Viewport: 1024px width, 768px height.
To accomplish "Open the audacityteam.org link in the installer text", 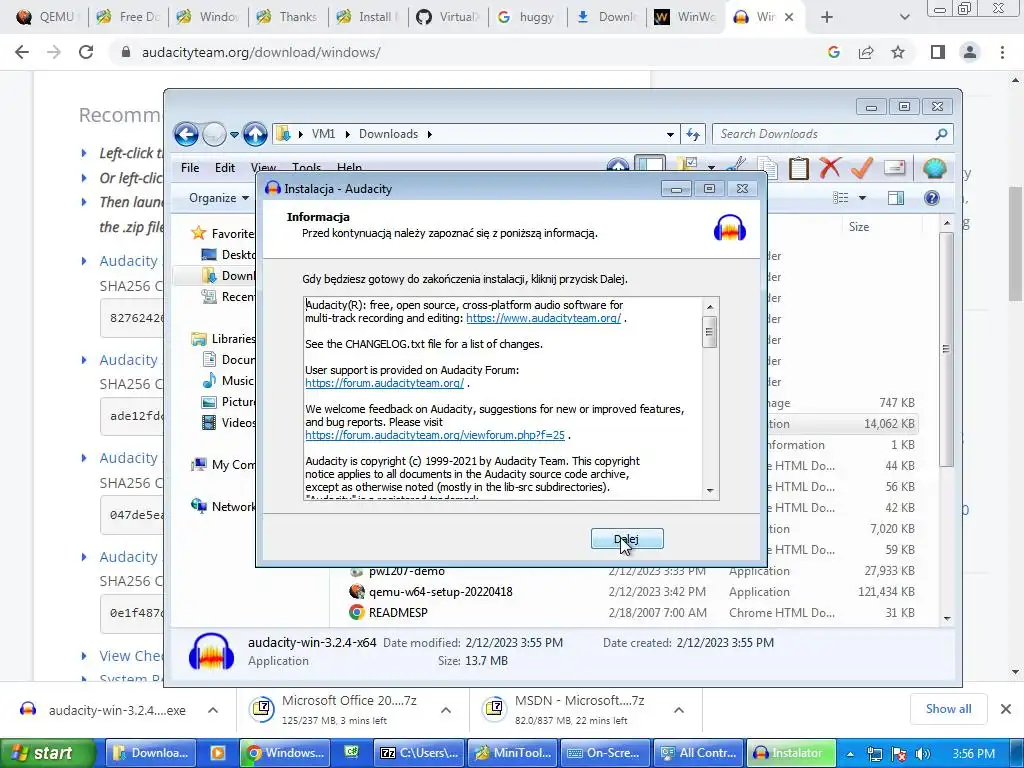I will (543, 318).
